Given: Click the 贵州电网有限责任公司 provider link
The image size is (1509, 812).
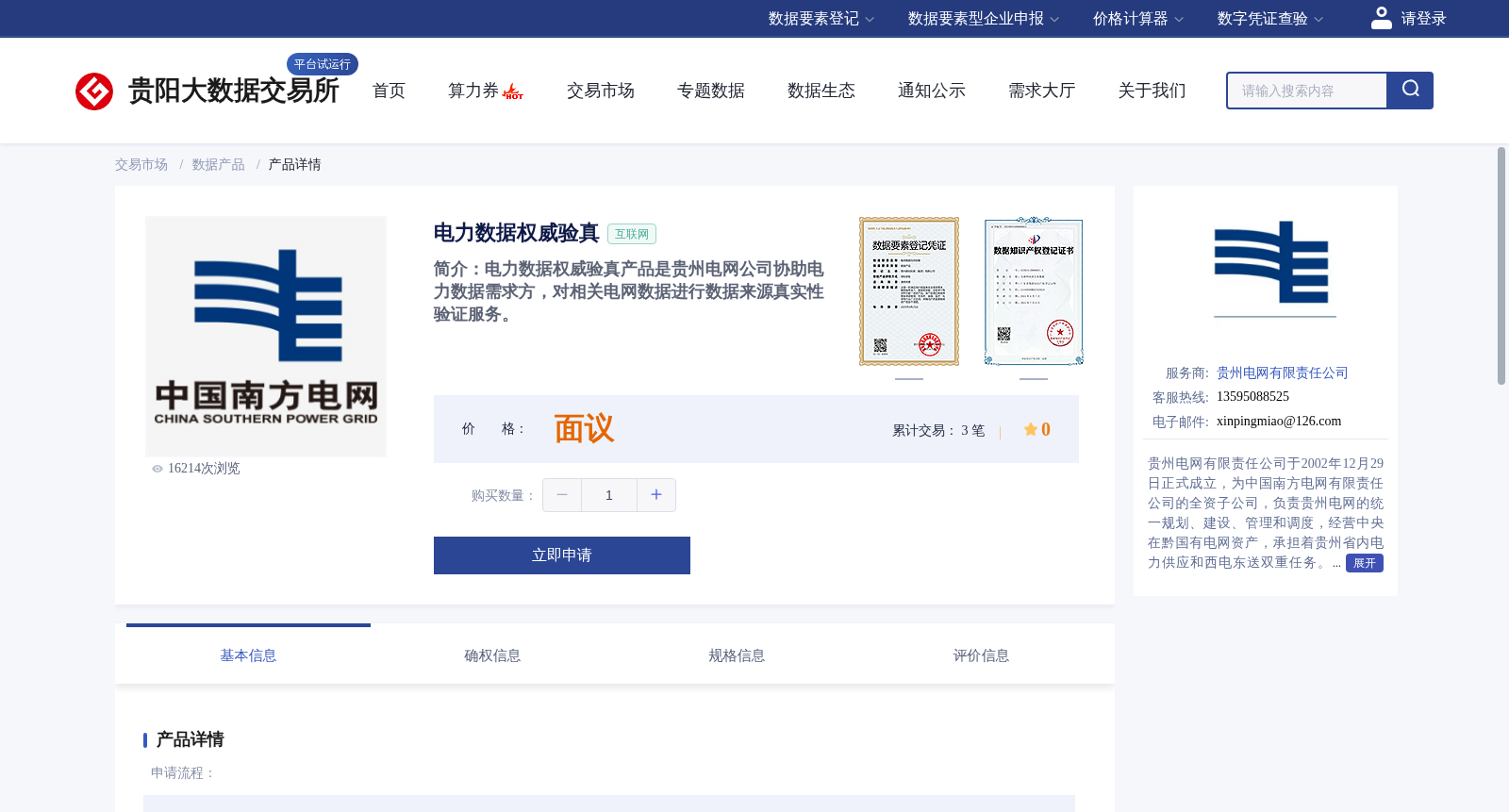Looking at the screenshot, I should pos(1283,373).
